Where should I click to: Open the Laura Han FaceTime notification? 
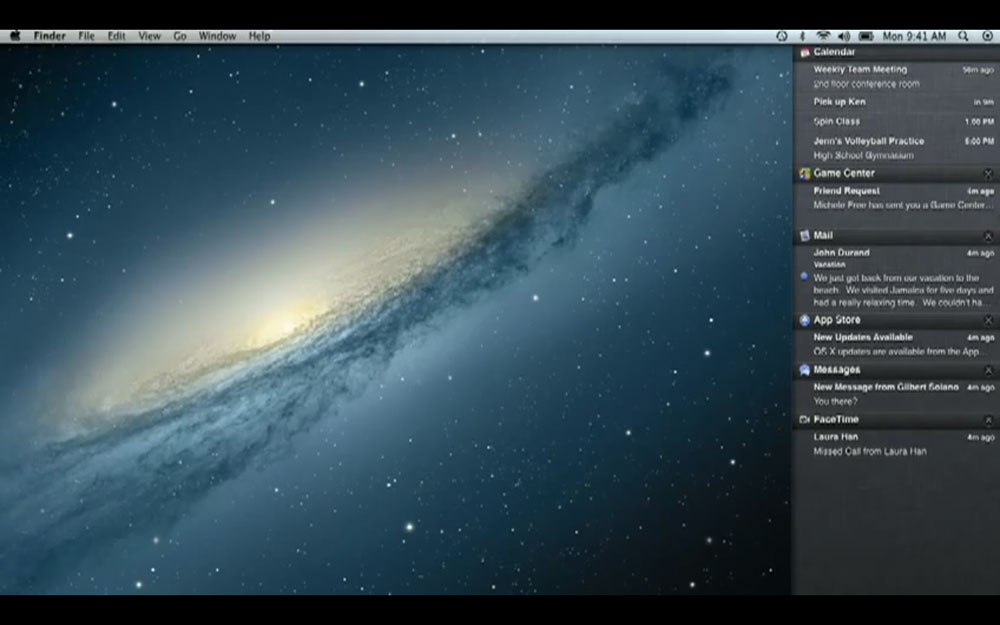pyautogui.click(x=896, y=444)
